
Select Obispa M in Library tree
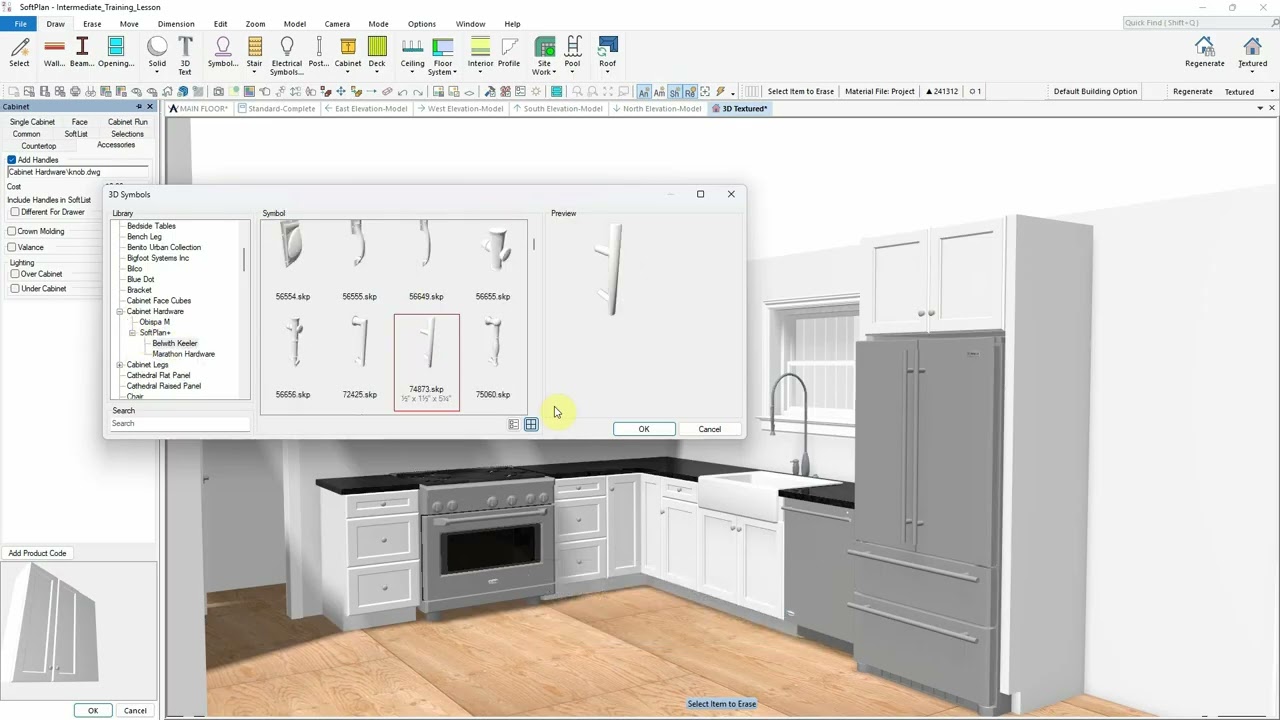[154, 322]
